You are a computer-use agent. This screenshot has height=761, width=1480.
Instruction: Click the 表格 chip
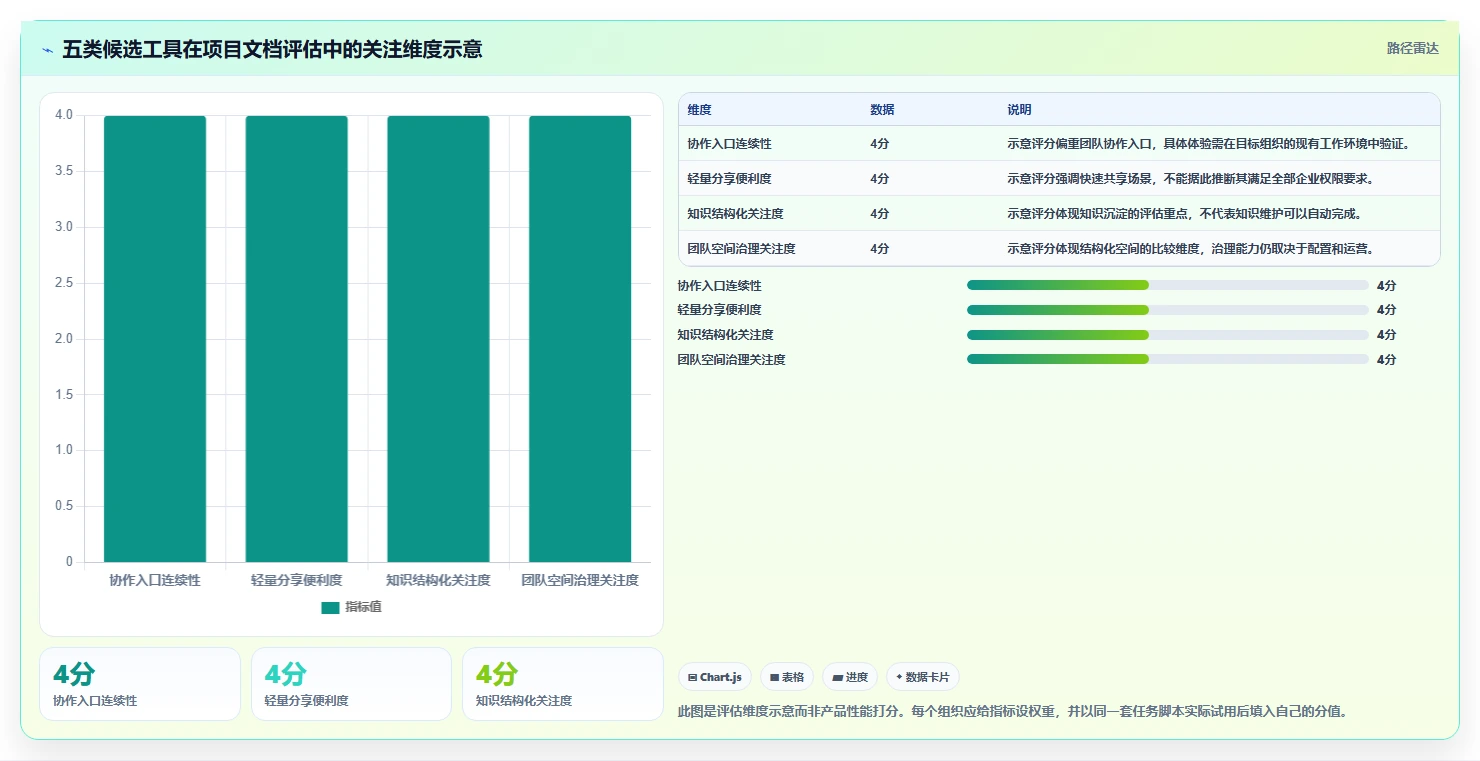pyautogui.click(x=787, y=677)
